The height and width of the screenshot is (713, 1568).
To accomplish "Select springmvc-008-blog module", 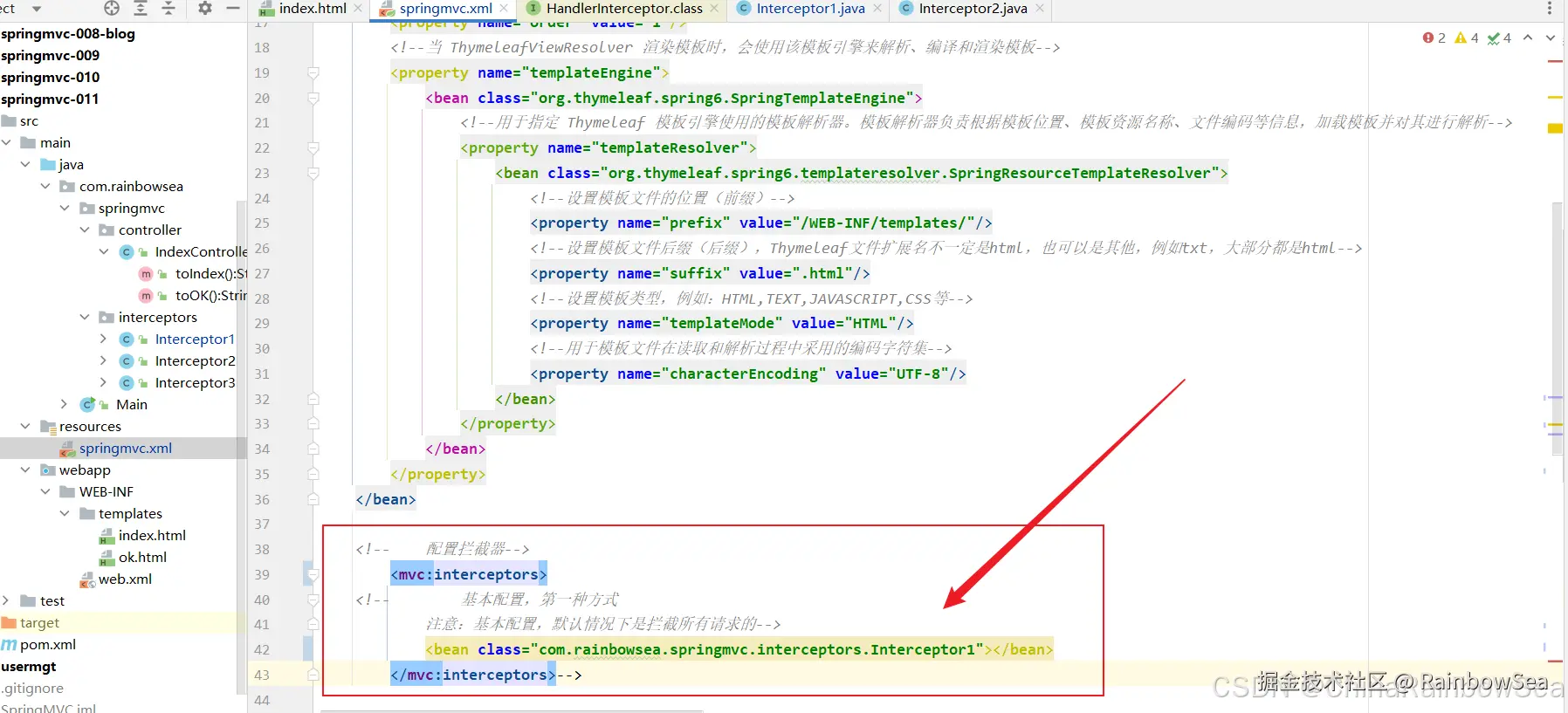I will [68, 33].
